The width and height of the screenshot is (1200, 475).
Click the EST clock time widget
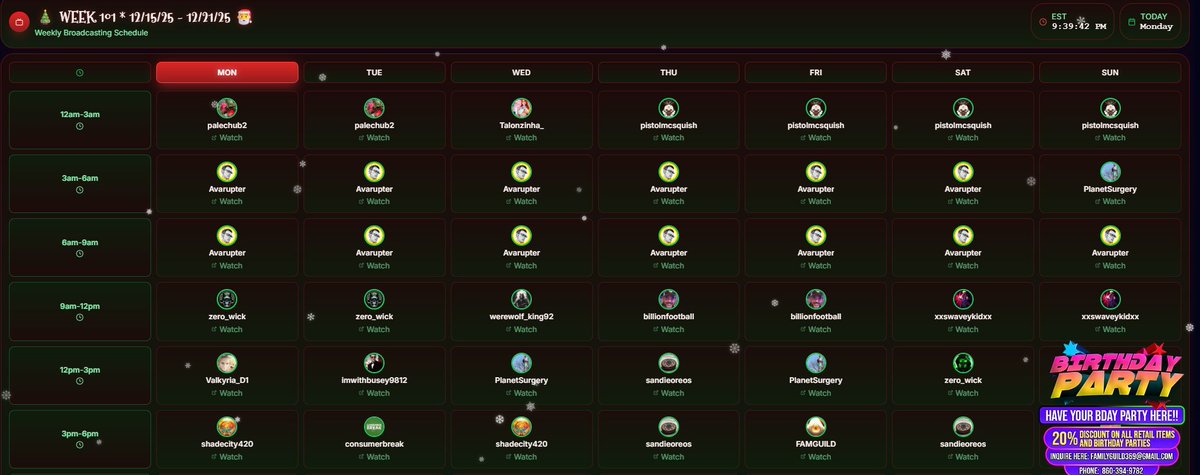pos(1073,22)
